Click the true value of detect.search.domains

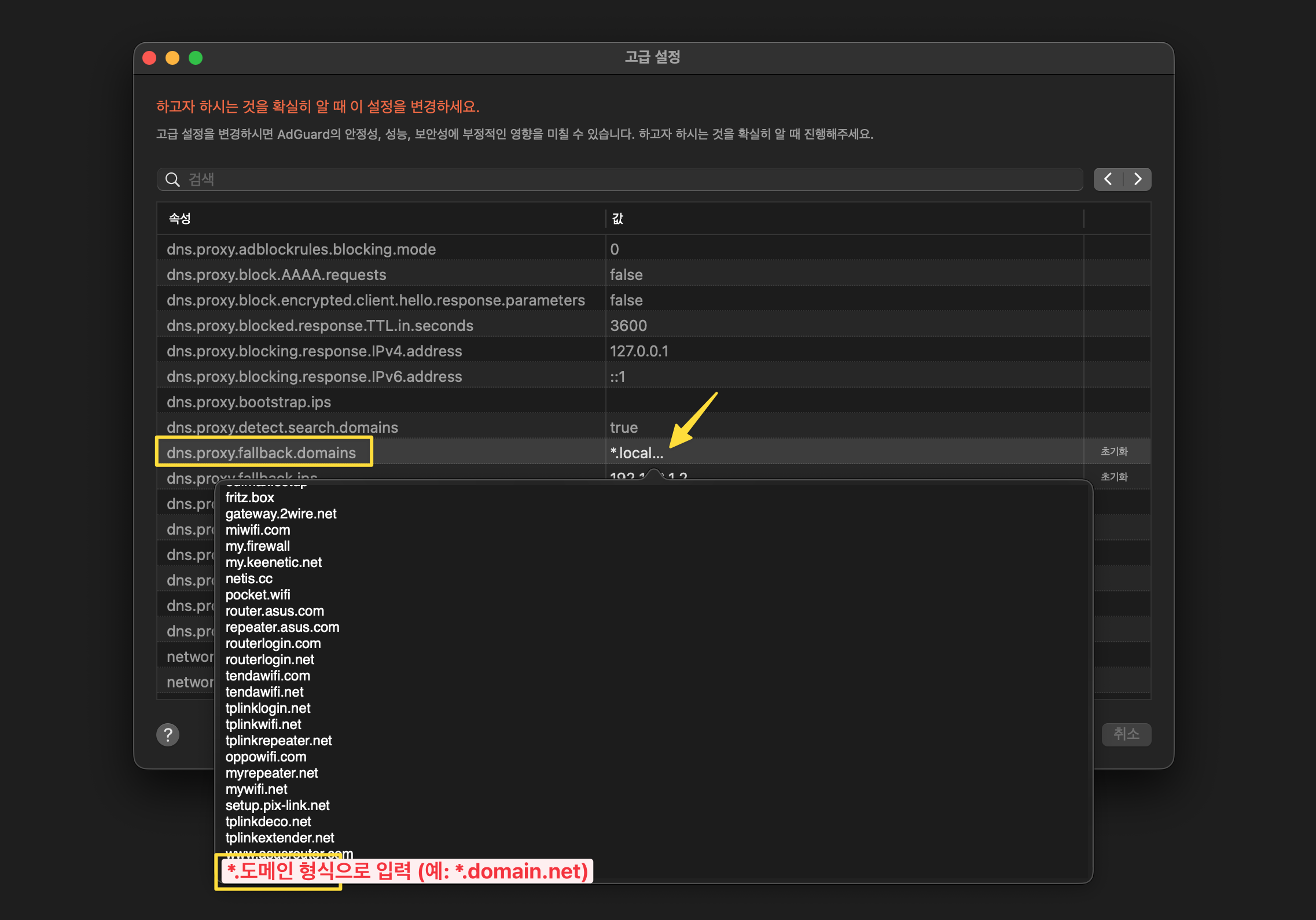tap(624, 427)
